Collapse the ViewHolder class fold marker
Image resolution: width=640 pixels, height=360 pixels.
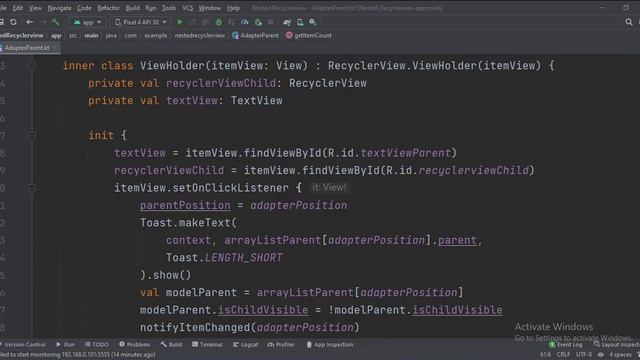[32, 66]
